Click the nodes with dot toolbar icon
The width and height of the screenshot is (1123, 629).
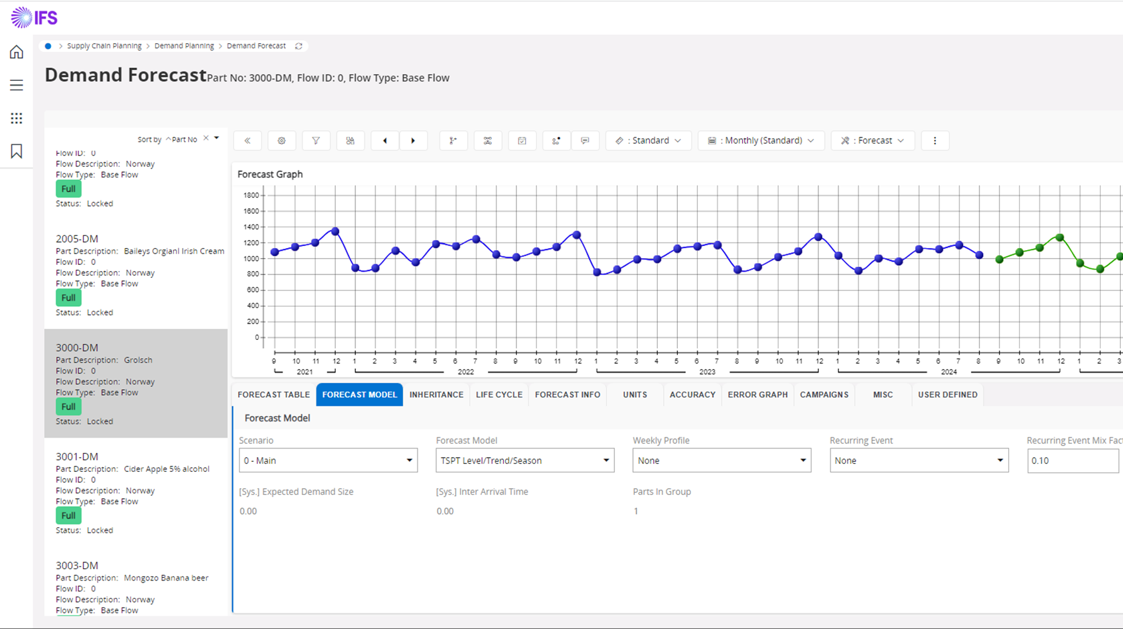click(556, 140)
